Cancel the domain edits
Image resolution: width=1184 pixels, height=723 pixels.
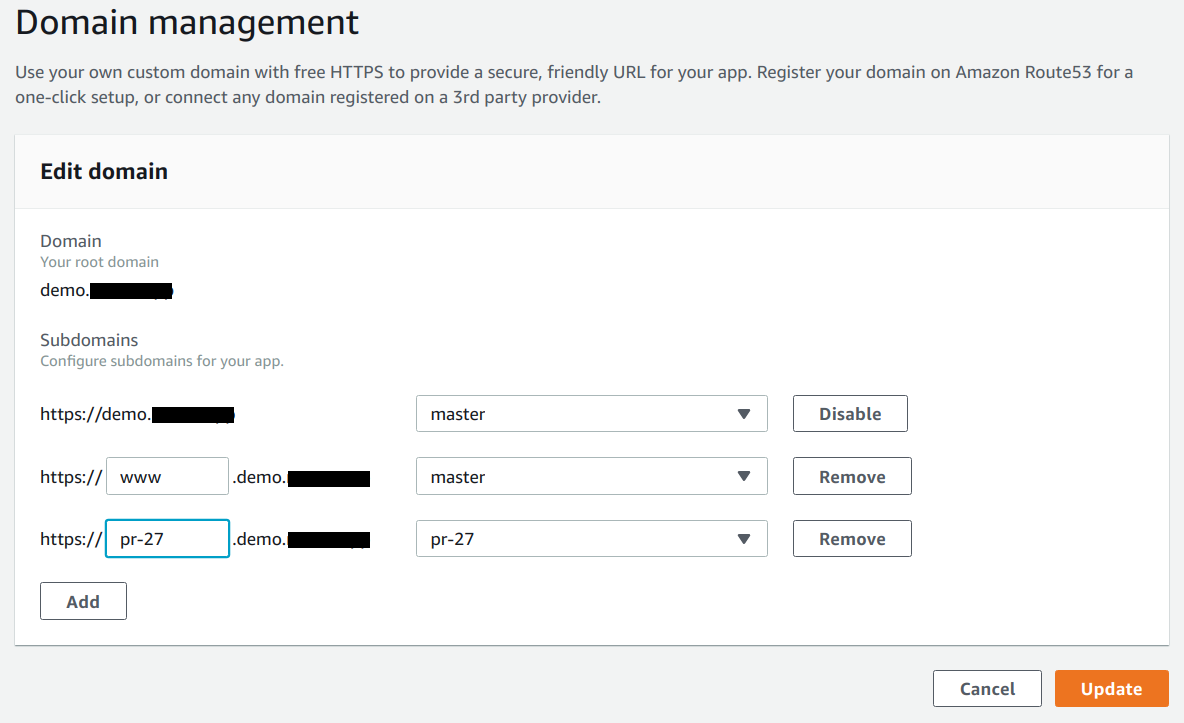[x=987, y=688]
